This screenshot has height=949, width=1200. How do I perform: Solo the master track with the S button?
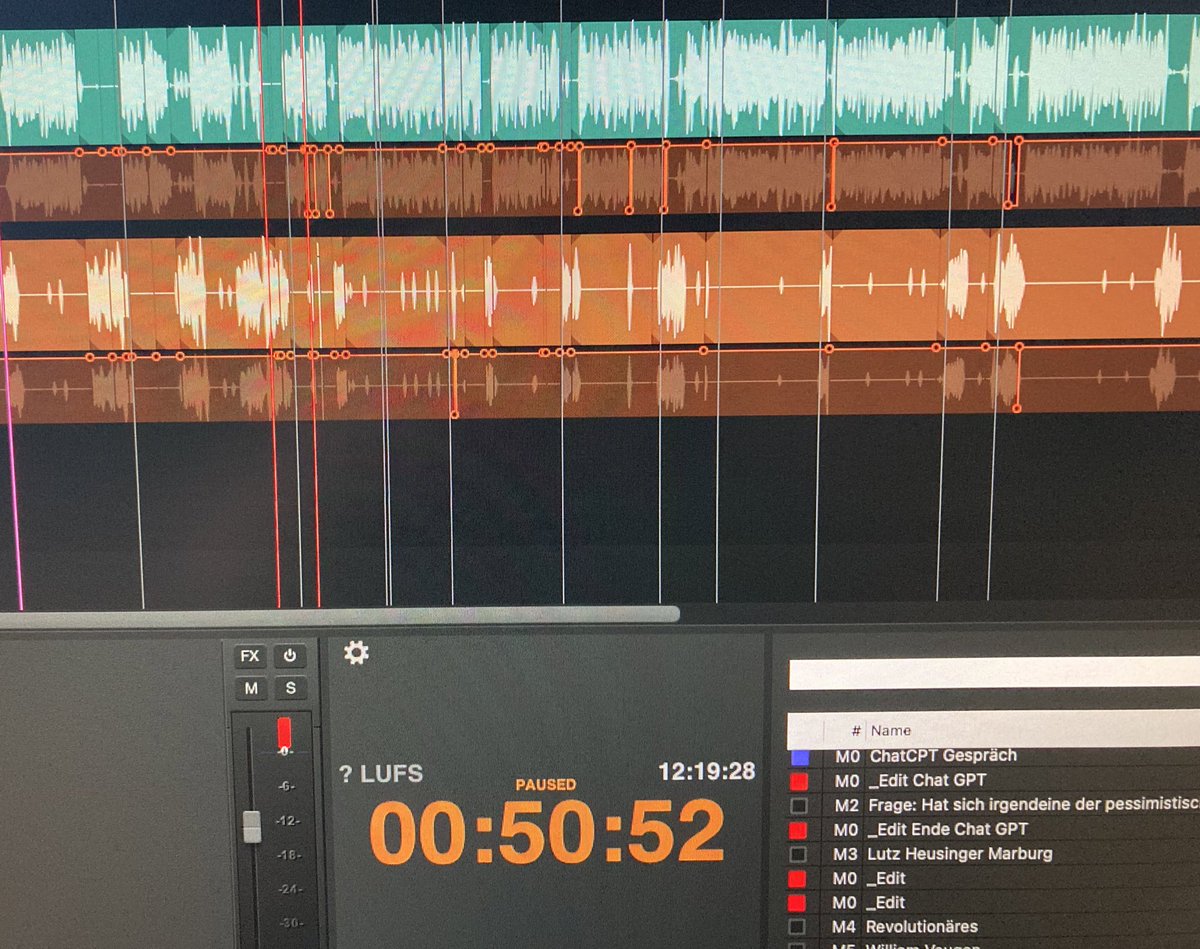click(290, 688)
